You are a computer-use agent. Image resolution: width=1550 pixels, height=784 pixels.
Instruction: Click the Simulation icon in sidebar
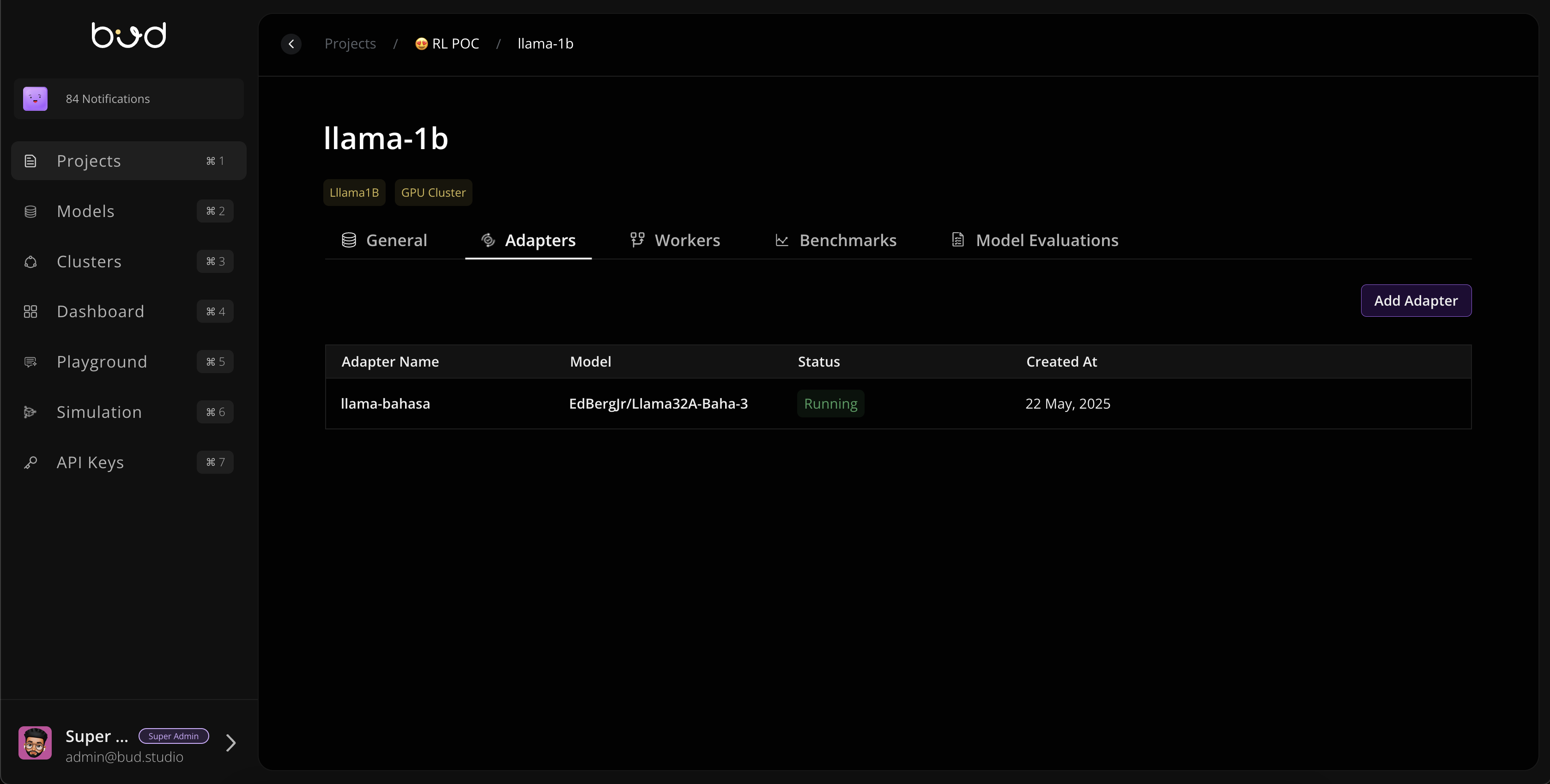click(30, 412)
